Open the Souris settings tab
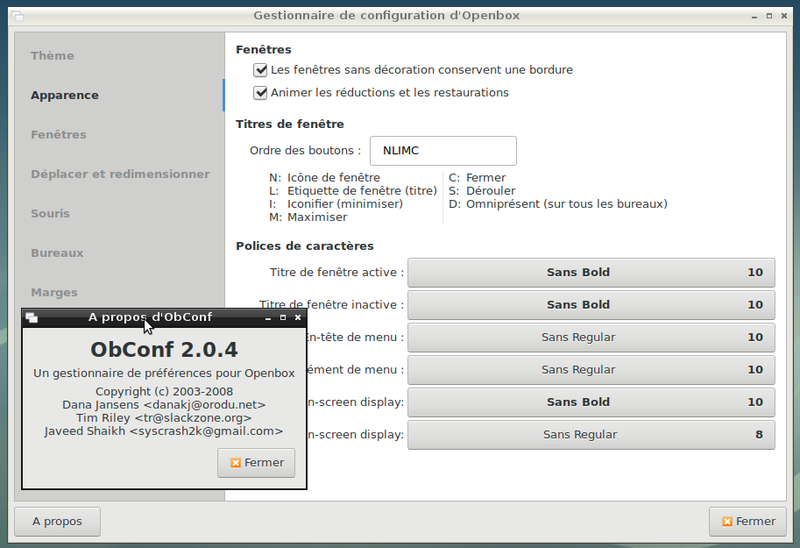This screenshot has height=548, width=800. point(51,213)
